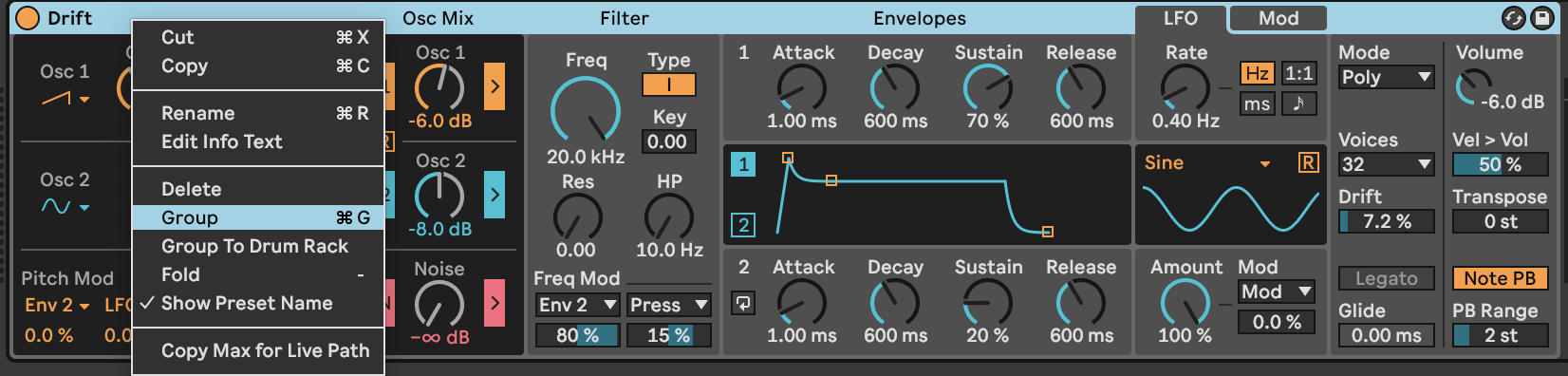Click Osc 1 orange filter routing arrow
The width and height of the screenshot is (1568, 376).
tap(495, 86)
